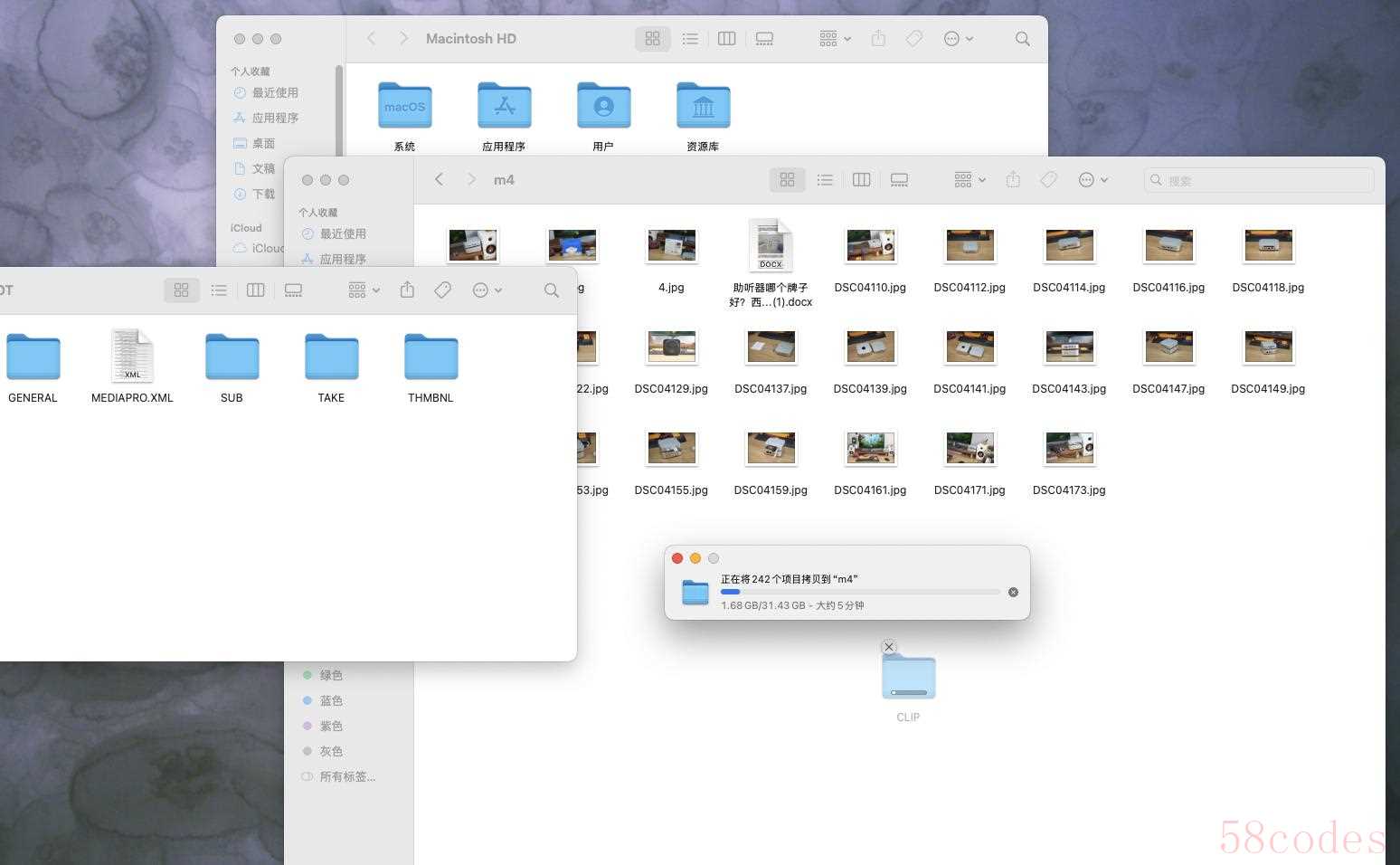Expand the action menu in Macintosh HD window
This screenshot has width=1400, height=865.
point(958,39)
